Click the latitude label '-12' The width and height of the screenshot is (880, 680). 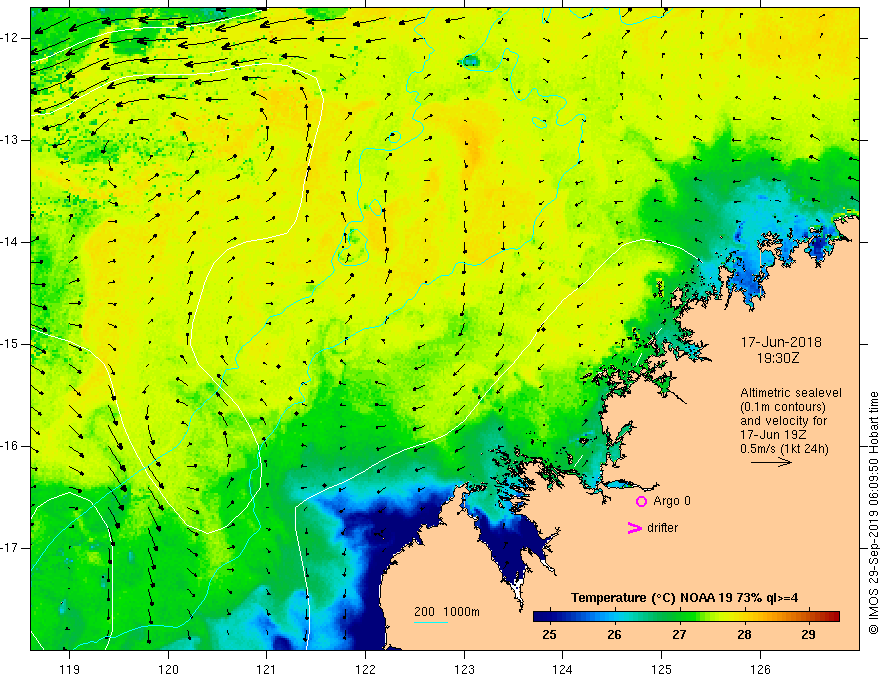(11, 38)
